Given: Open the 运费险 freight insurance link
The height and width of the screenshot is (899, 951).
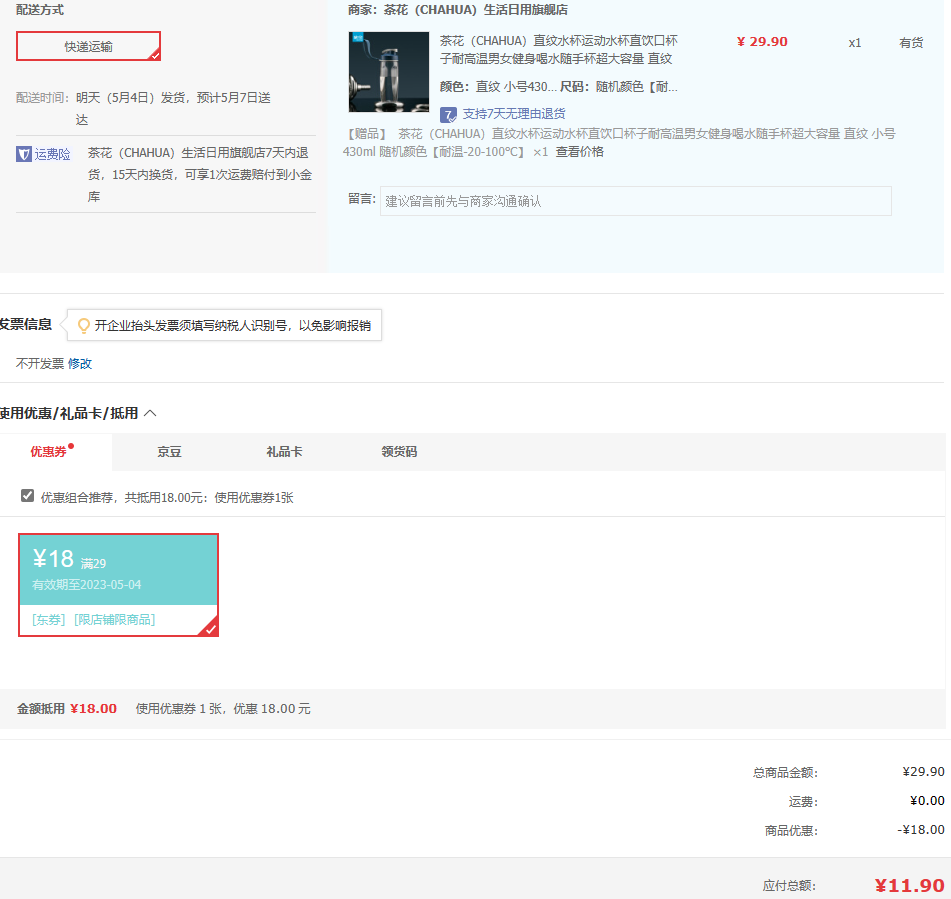Looking at the screenshot, I should click(x=52, y=154).
